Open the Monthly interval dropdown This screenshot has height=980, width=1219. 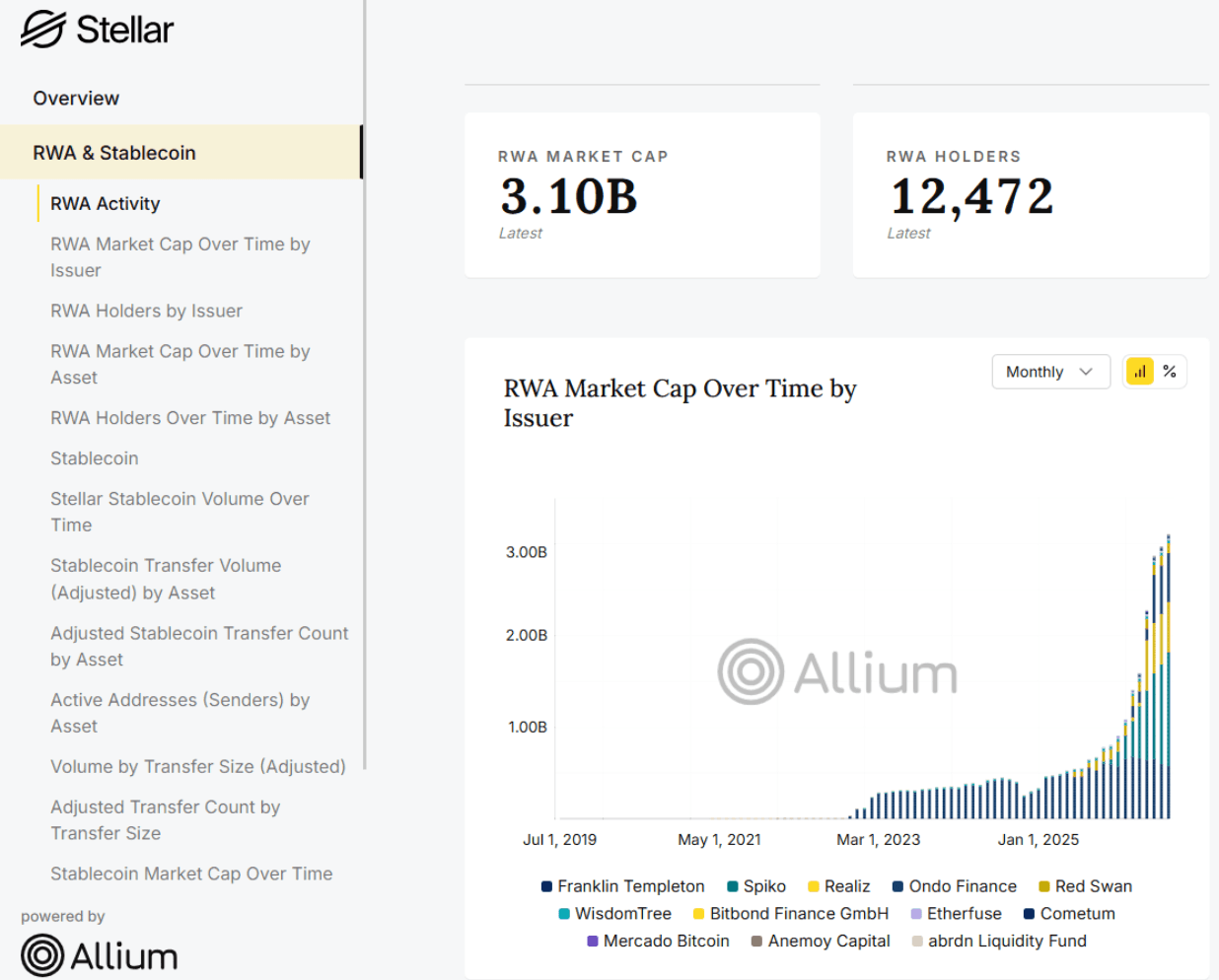tap(1050, 372)
